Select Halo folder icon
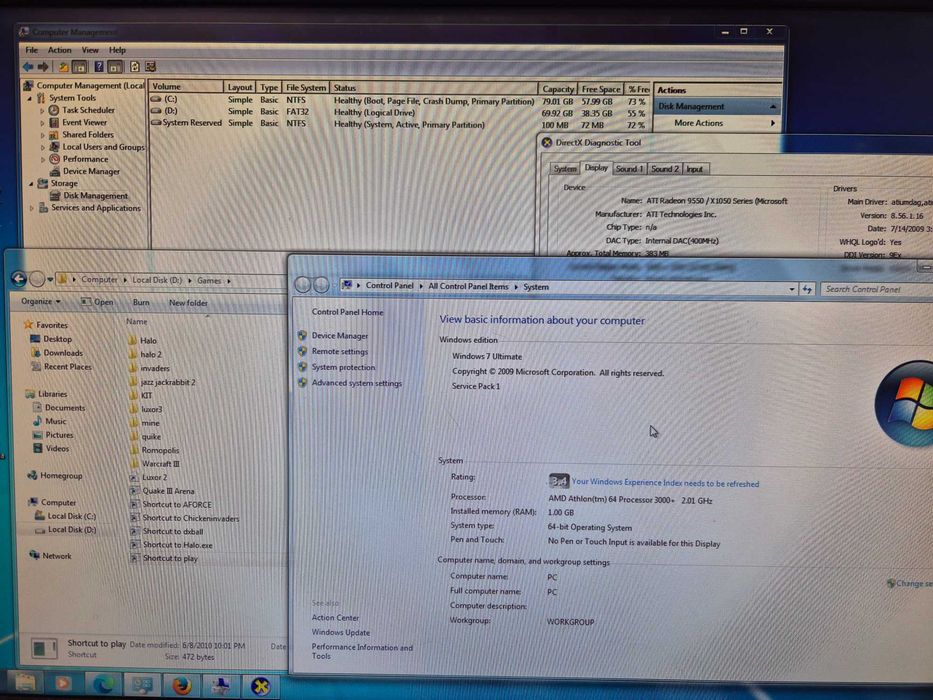 click(133, 340)
